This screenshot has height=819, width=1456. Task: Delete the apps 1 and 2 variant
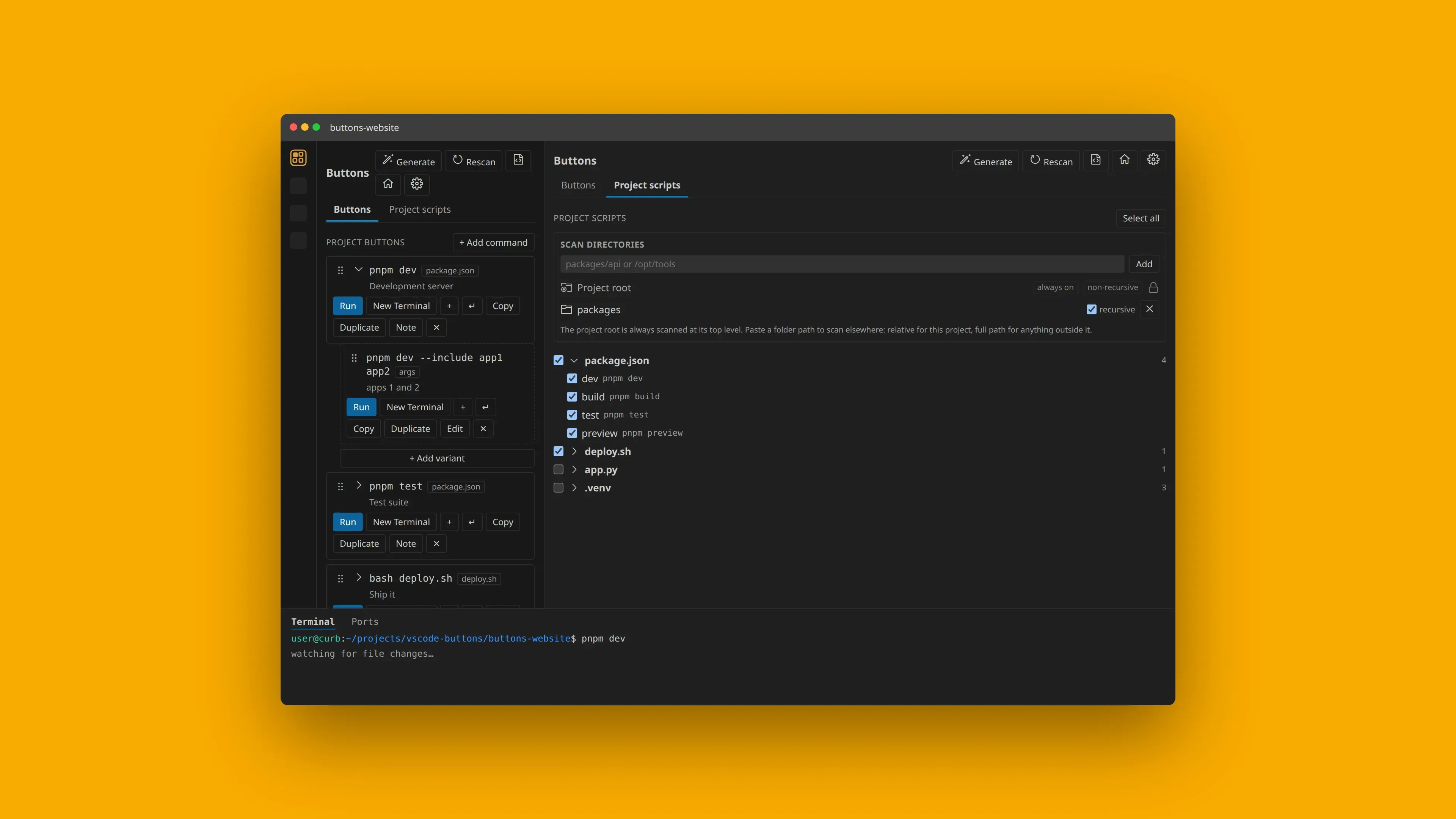483,429
